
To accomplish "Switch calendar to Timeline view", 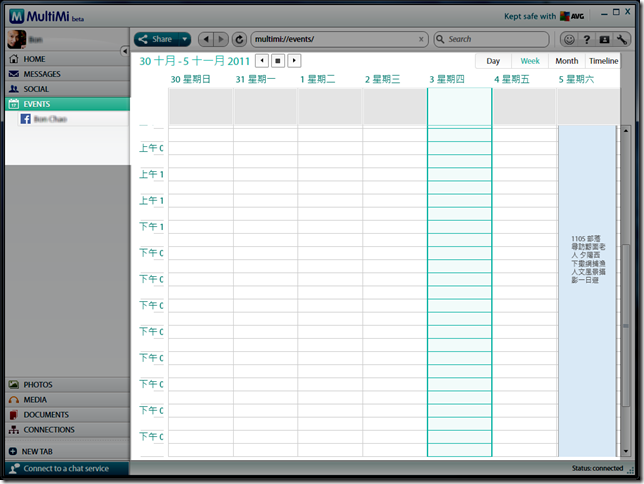I will [x=603, y=61].
